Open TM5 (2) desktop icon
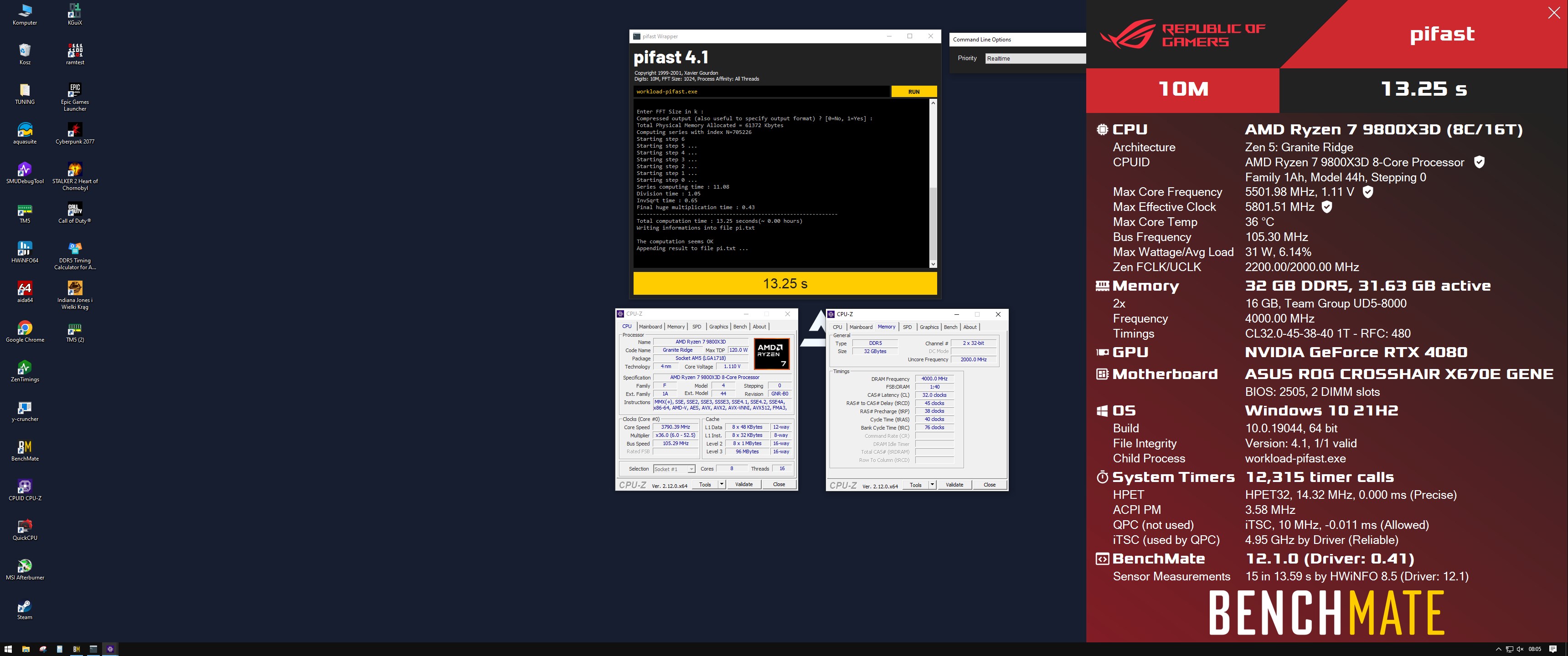Image resolution: width=1568 pixels, height=656 pixels. tap(74, 332)
